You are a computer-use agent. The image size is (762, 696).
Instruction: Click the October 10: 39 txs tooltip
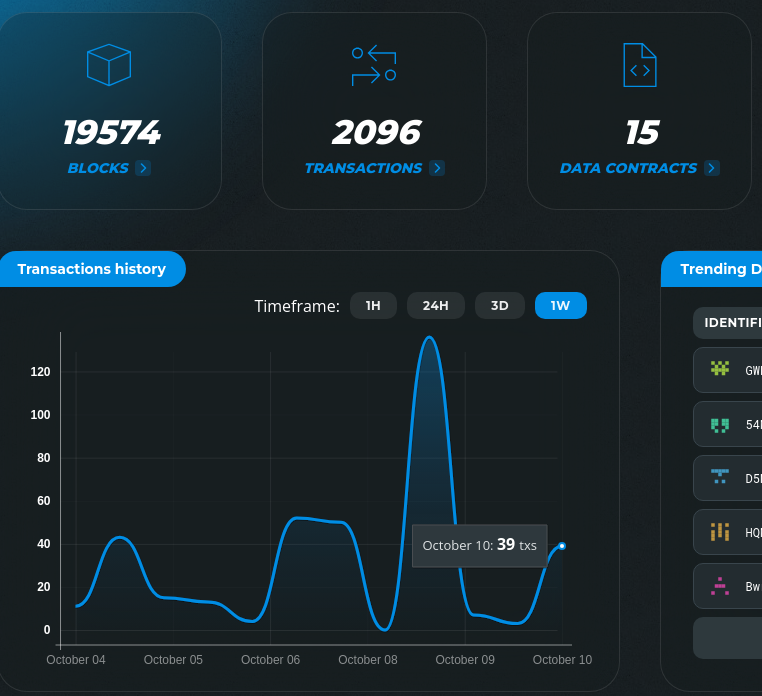[x=480, y=545]
